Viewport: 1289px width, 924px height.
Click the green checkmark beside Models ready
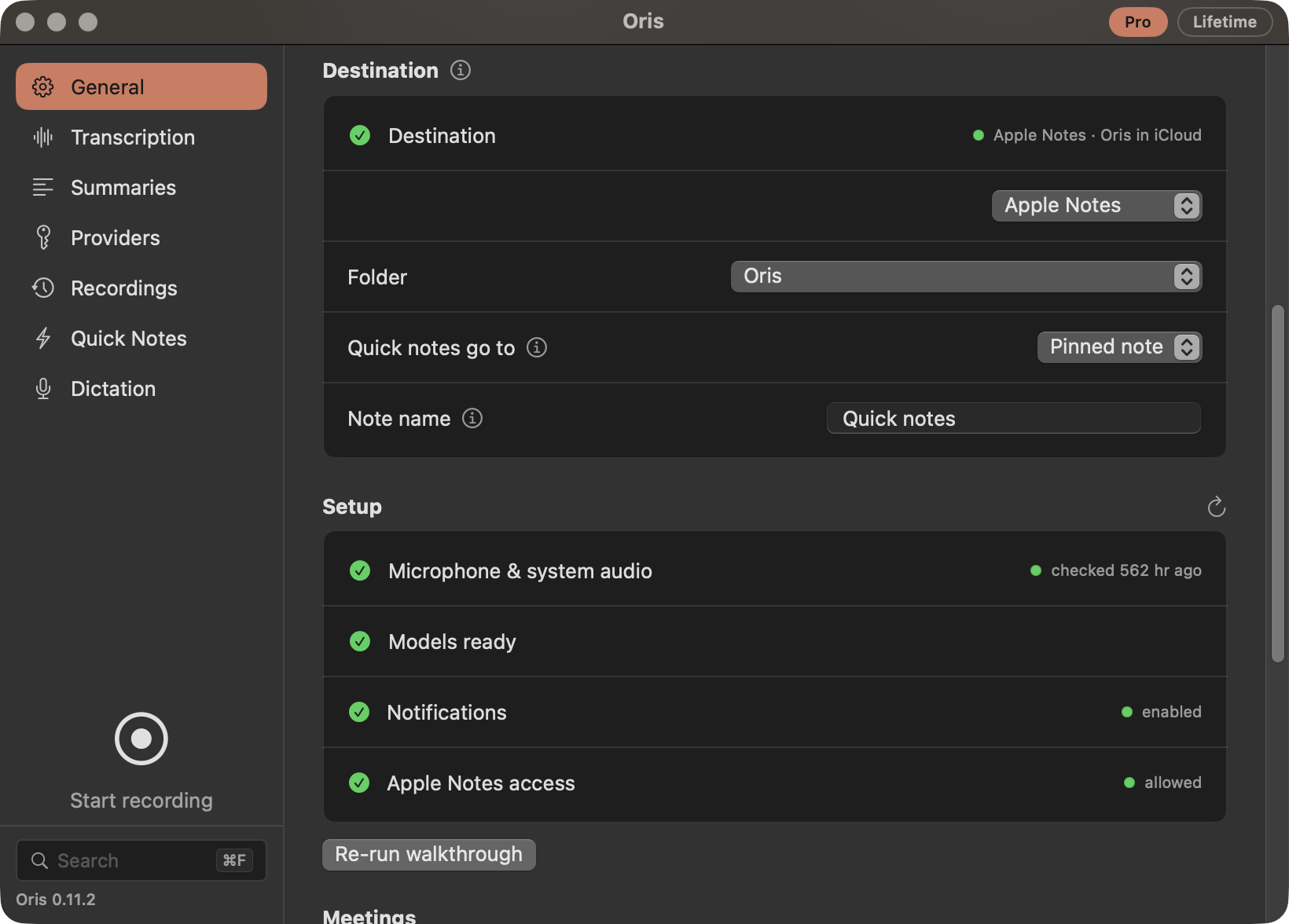click(x=360, y=641)
